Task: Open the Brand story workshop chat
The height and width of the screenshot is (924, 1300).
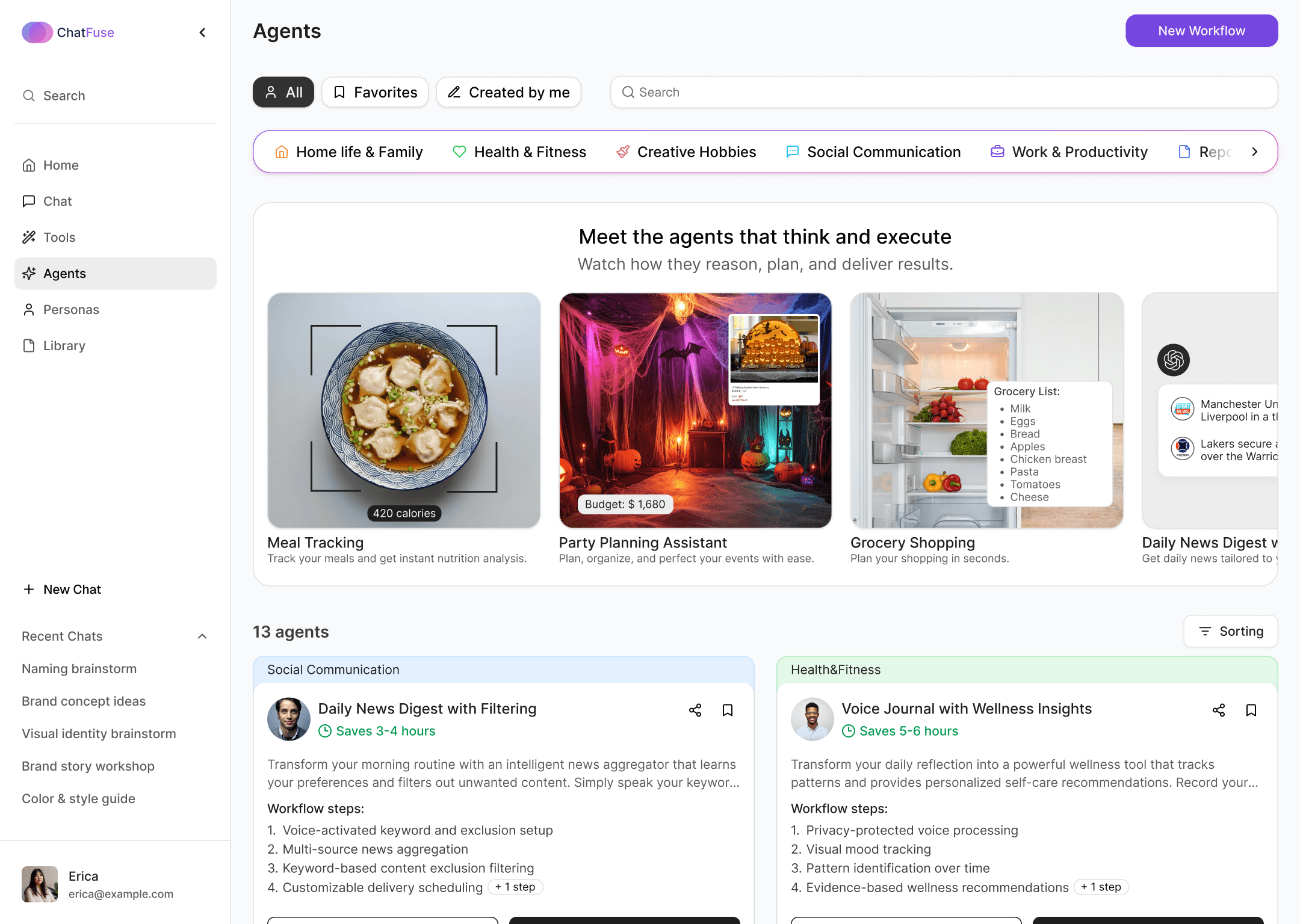Action: [x=88, y=766]
